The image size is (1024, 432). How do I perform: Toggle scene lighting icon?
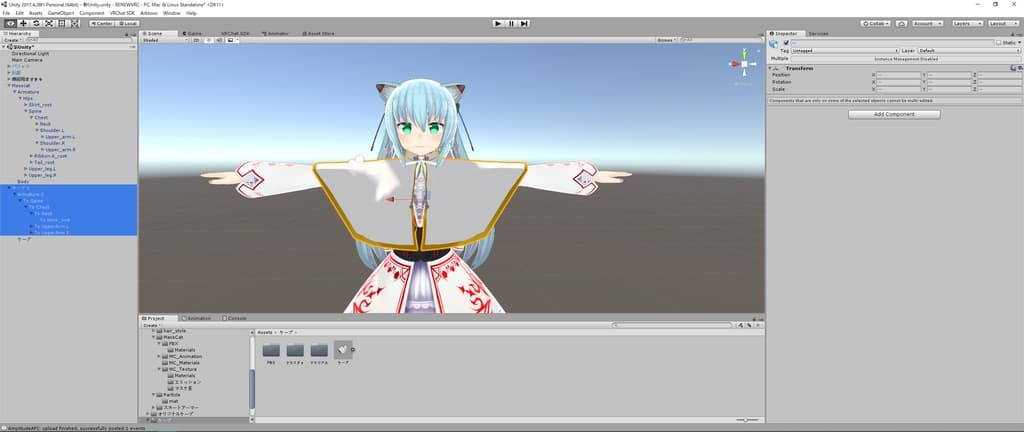(209, 40)
